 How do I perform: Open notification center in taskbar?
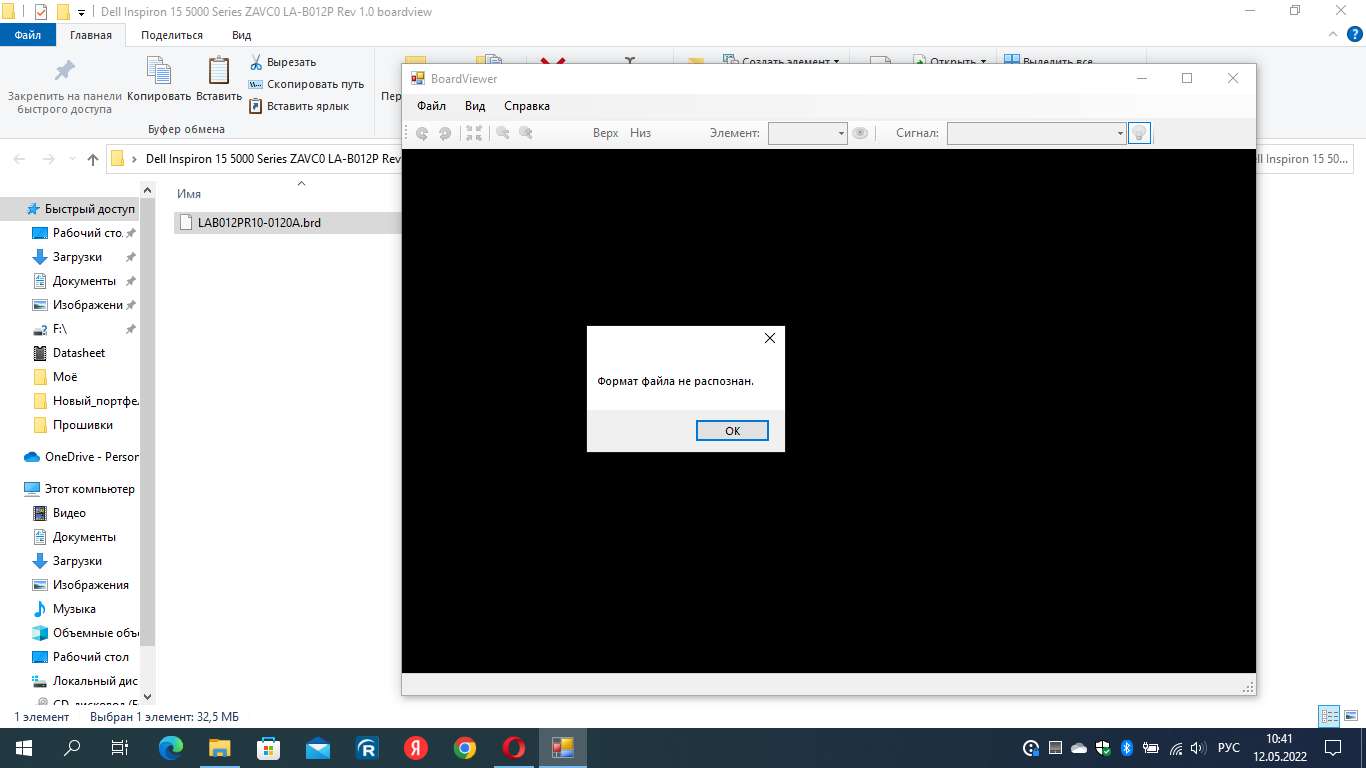click(1332, 748)
